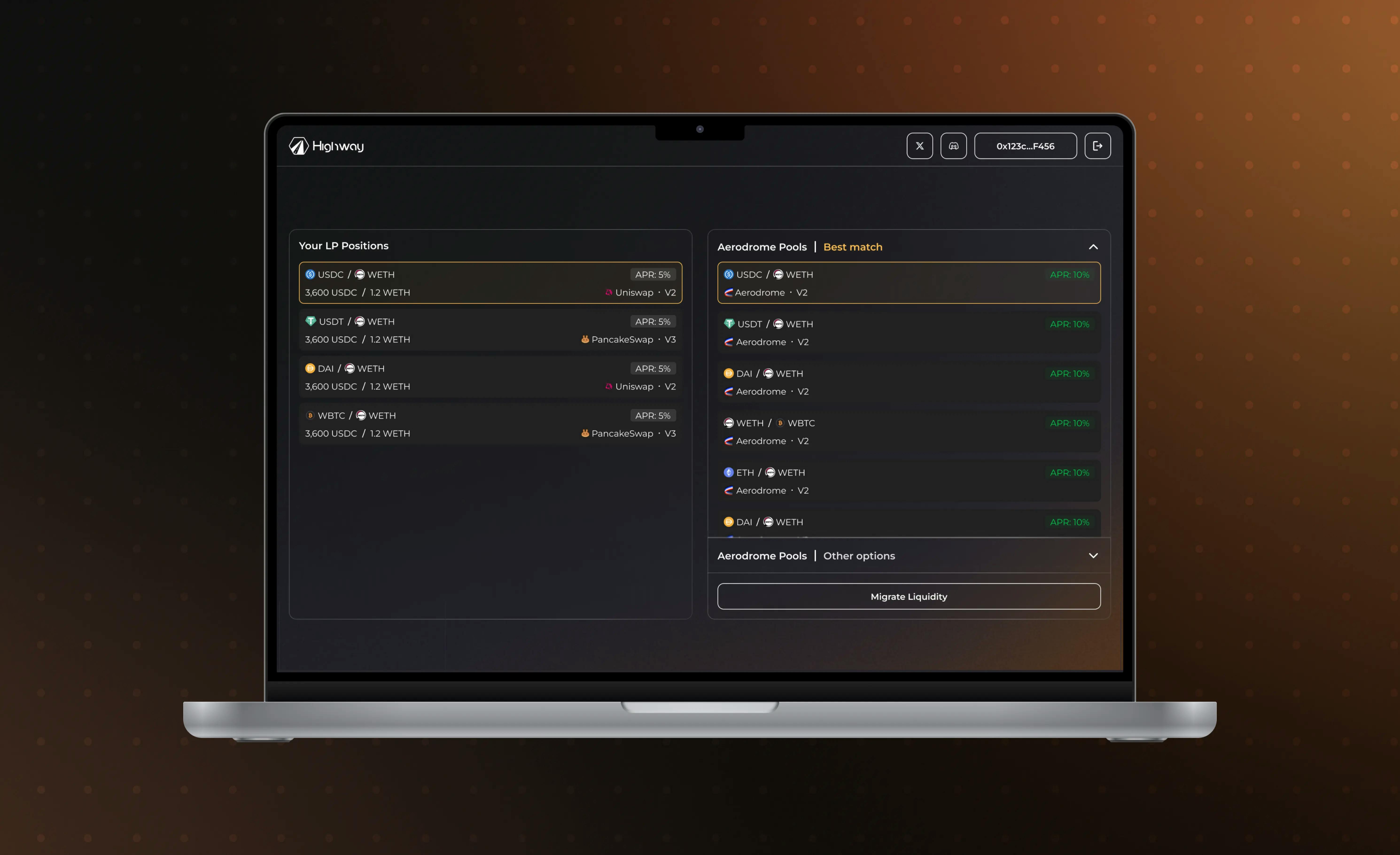Select the WETH / WBTC Aerodrome pool
This screenshot has width=1400, height=855.
pyautogui.click(x=909, y=431)
